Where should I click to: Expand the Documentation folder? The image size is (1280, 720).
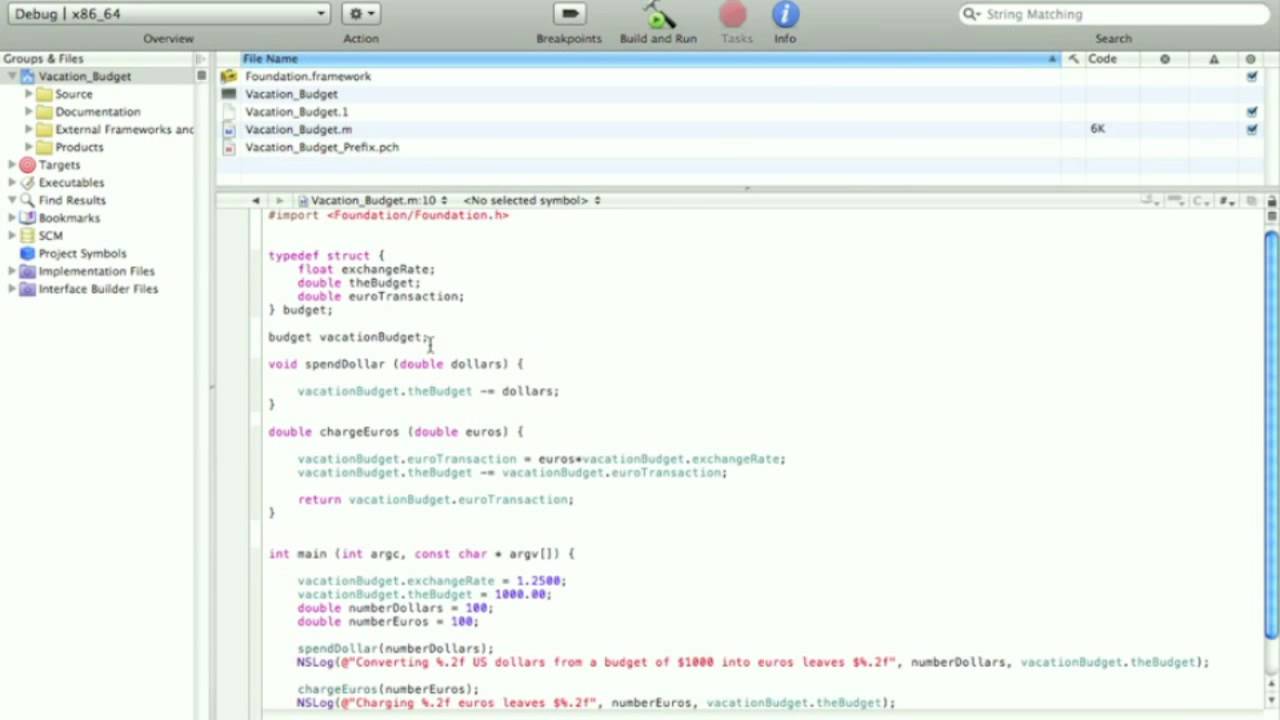point(28,112)
